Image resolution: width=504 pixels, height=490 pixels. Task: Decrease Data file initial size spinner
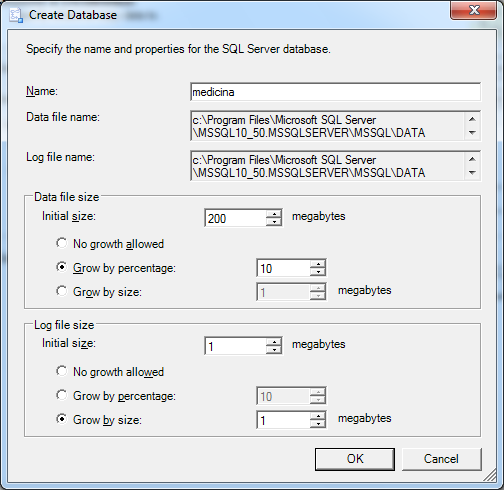pyautogui.click(x=274, y=222)
